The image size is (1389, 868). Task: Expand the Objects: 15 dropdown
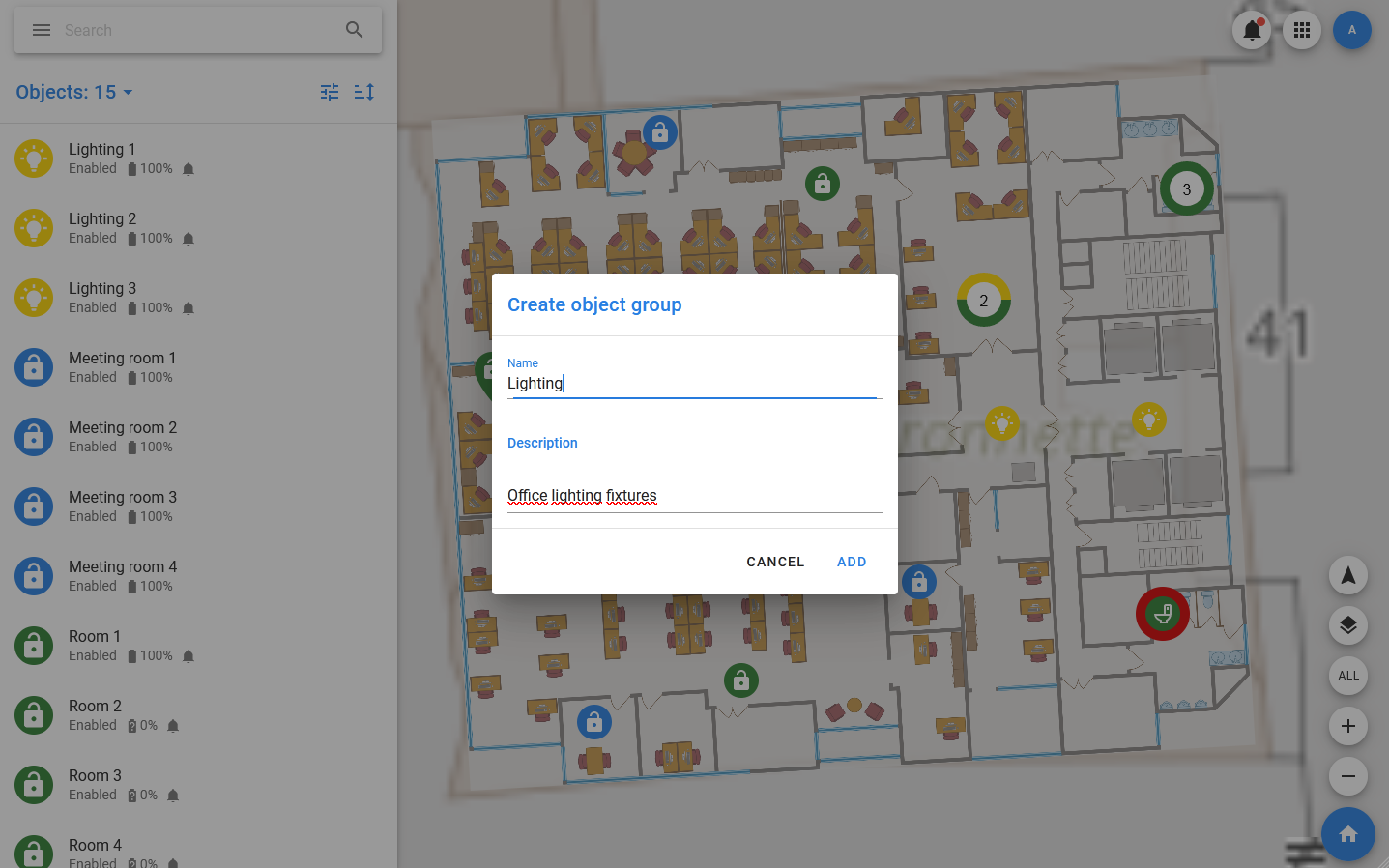point(74,92)
